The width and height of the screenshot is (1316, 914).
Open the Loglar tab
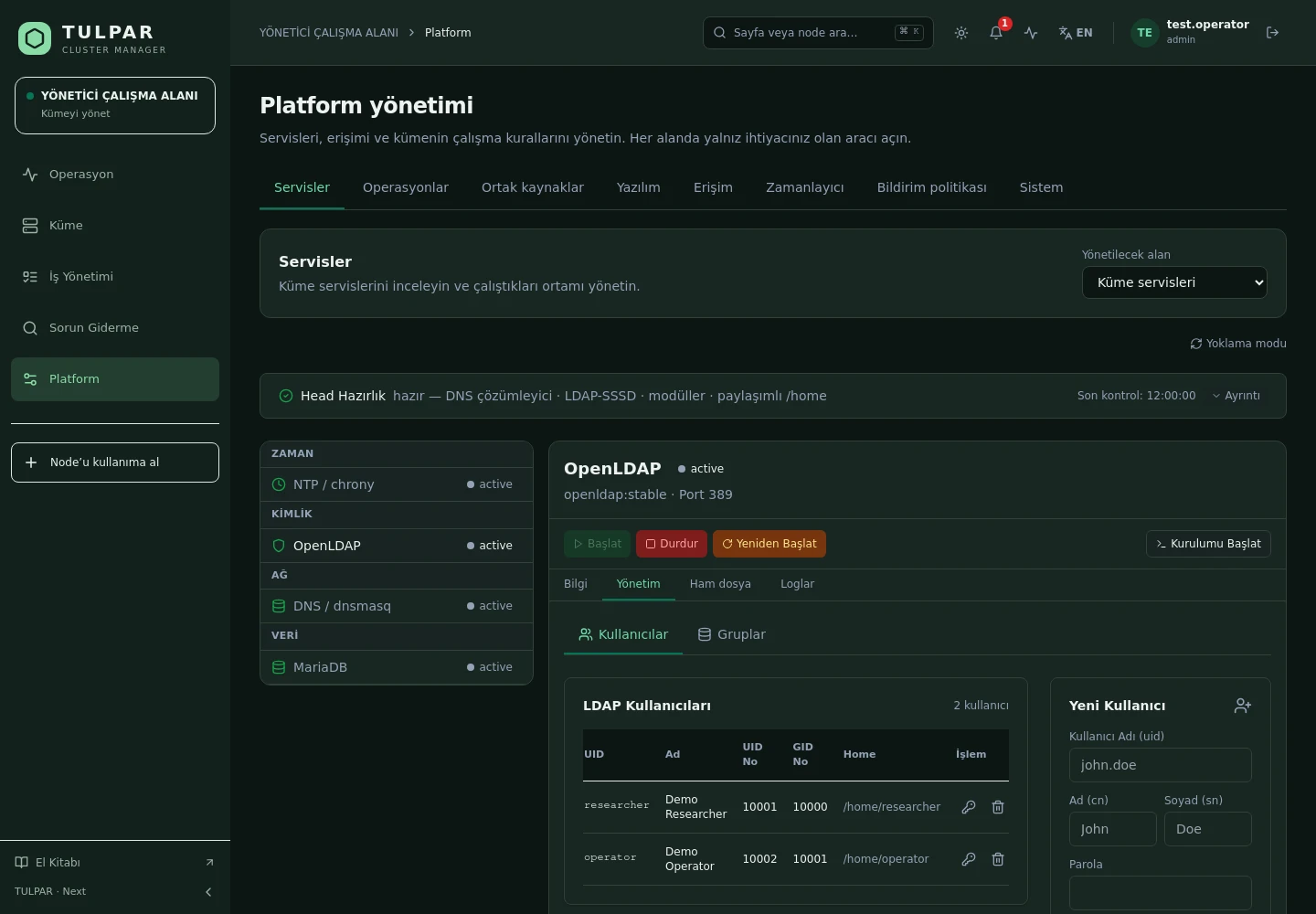[797, 584]
